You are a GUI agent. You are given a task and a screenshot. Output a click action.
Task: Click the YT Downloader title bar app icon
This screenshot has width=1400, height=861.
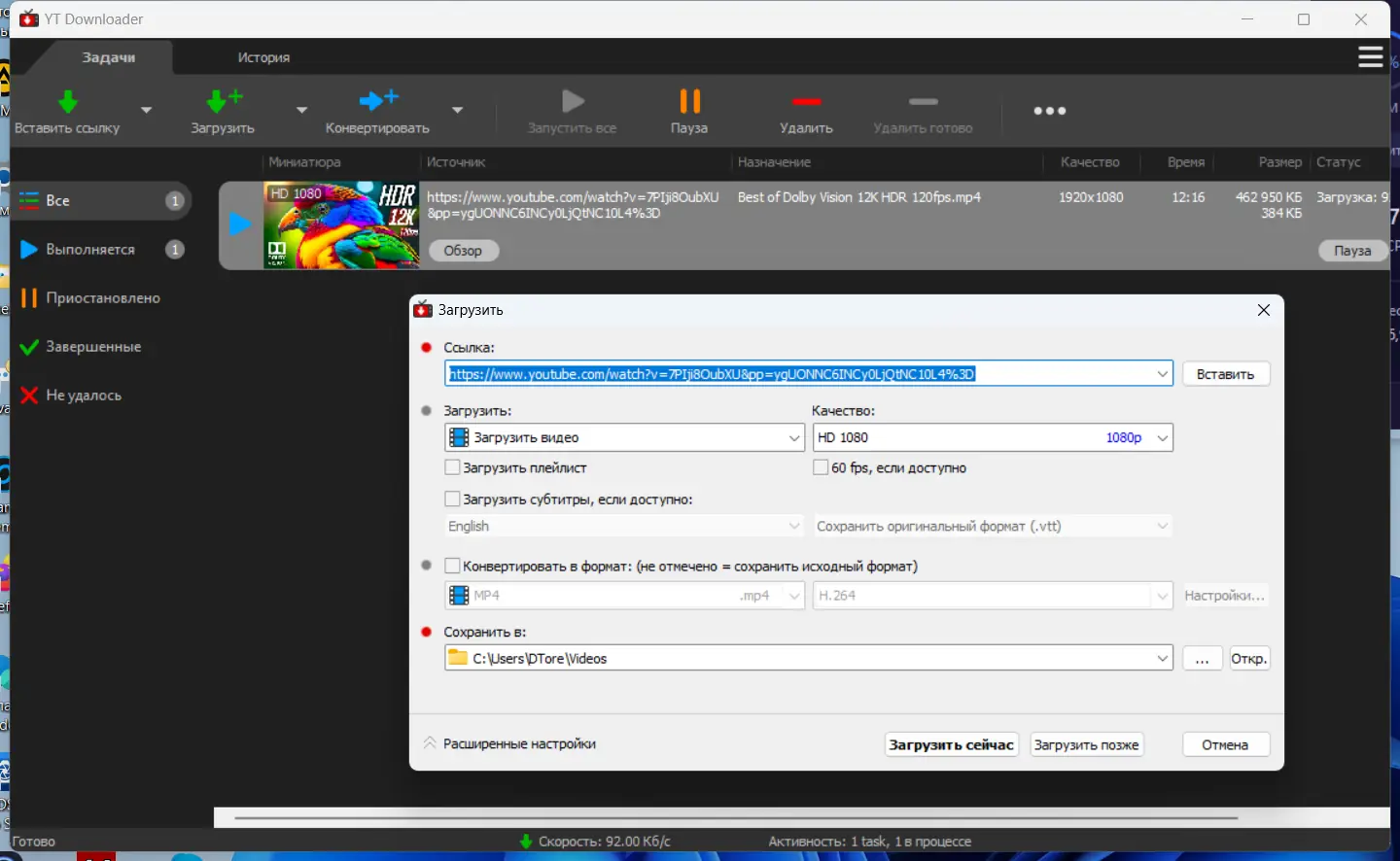click(29, 19)
